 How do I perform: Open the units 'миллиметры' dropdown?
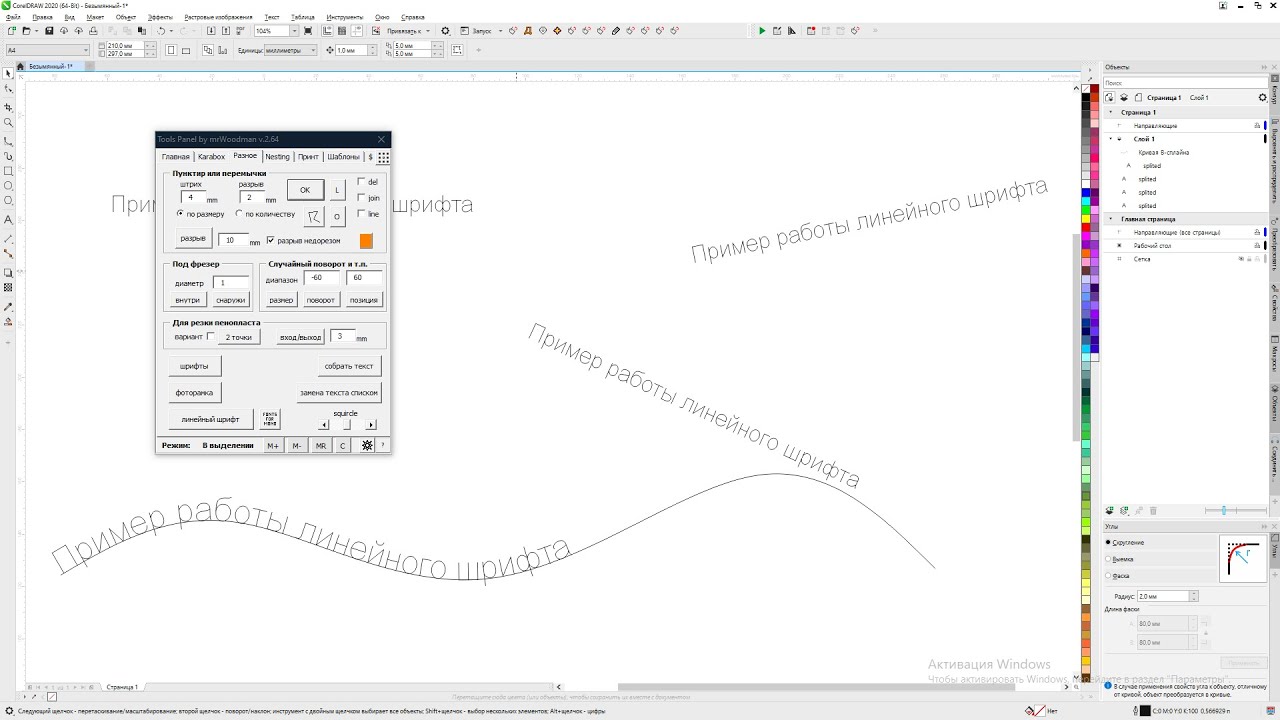point(313,50)
